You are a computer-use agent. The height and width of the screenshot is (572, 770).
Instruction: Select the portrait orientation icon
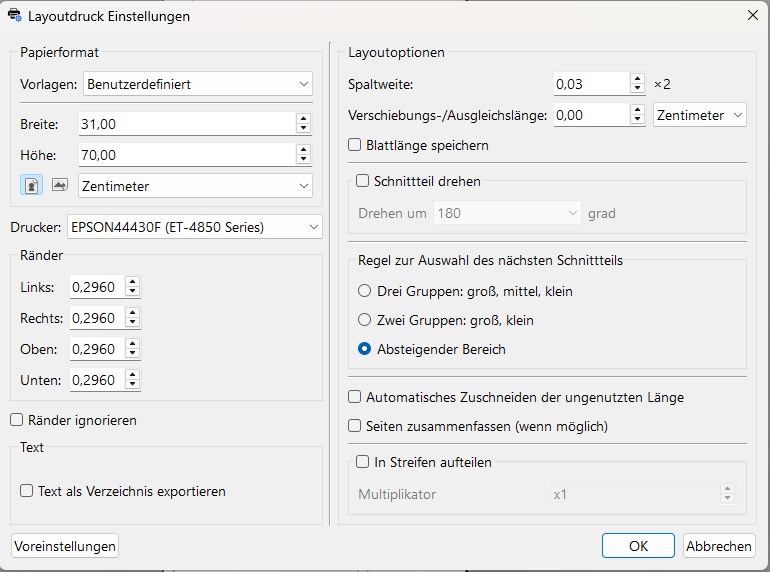(x=31, y=185)
